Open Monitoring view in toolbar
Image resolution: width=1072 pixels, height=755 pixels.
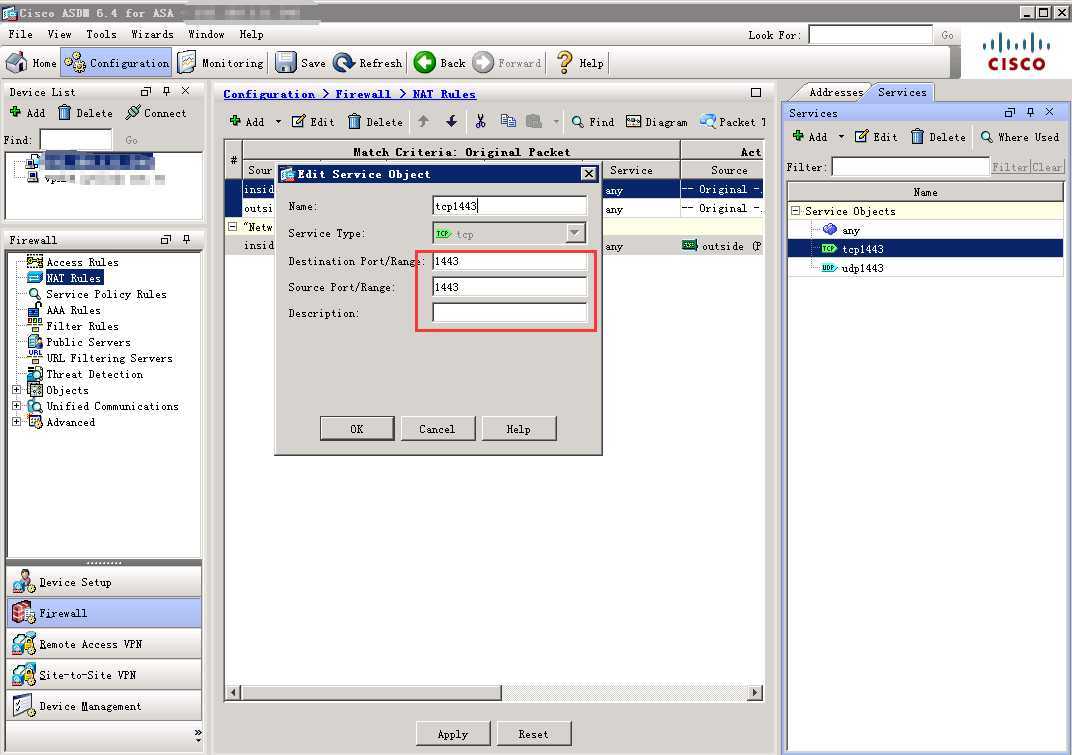pyautogui.click(x=221, y=63)
